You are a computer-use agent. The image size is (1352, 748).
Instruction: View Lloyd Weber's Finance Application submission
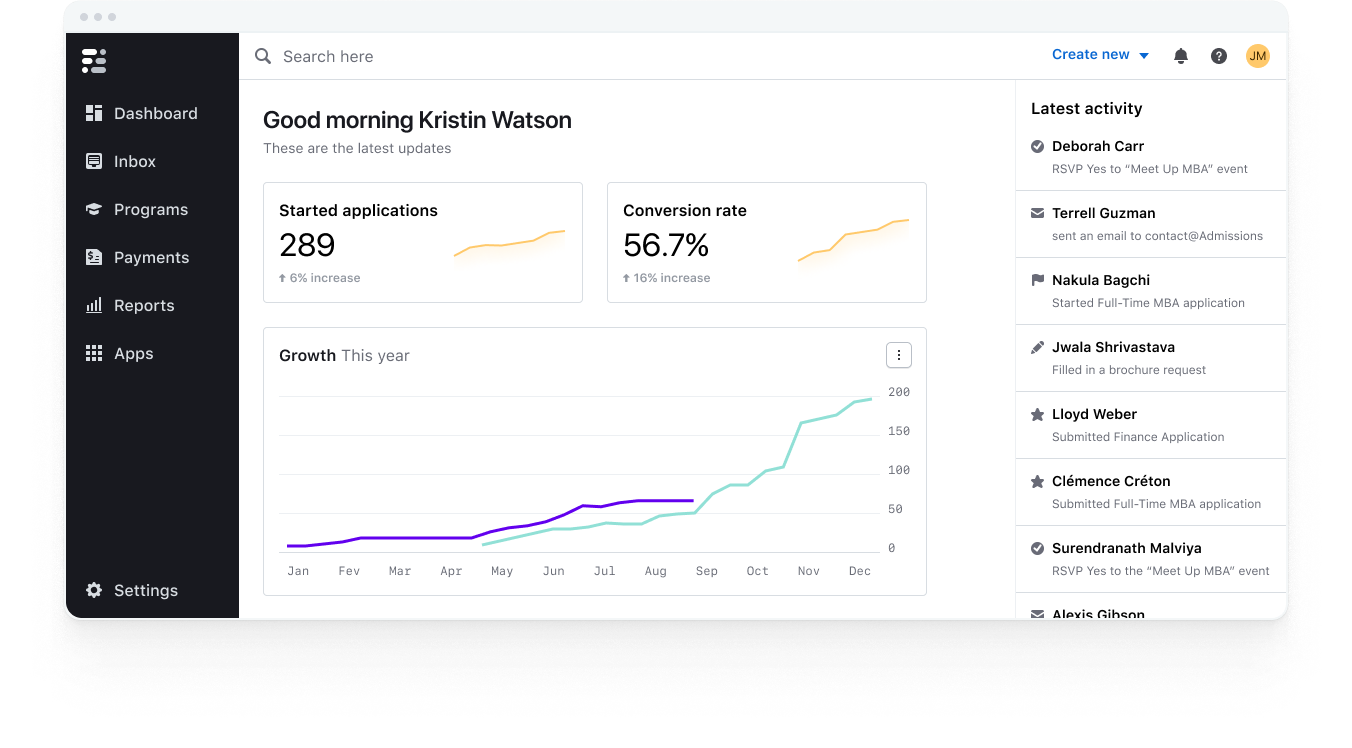[1151, 425]
